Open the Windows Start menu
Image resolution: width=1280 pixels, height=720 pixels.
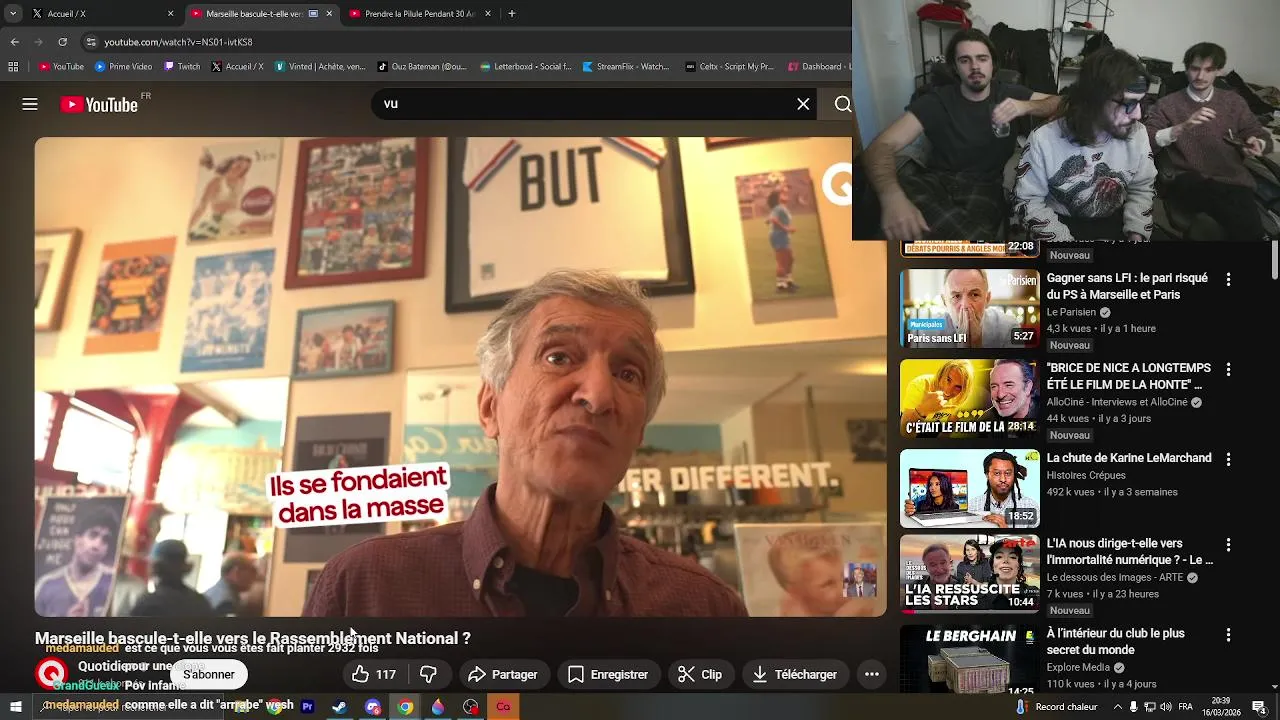tap(15, 707)
